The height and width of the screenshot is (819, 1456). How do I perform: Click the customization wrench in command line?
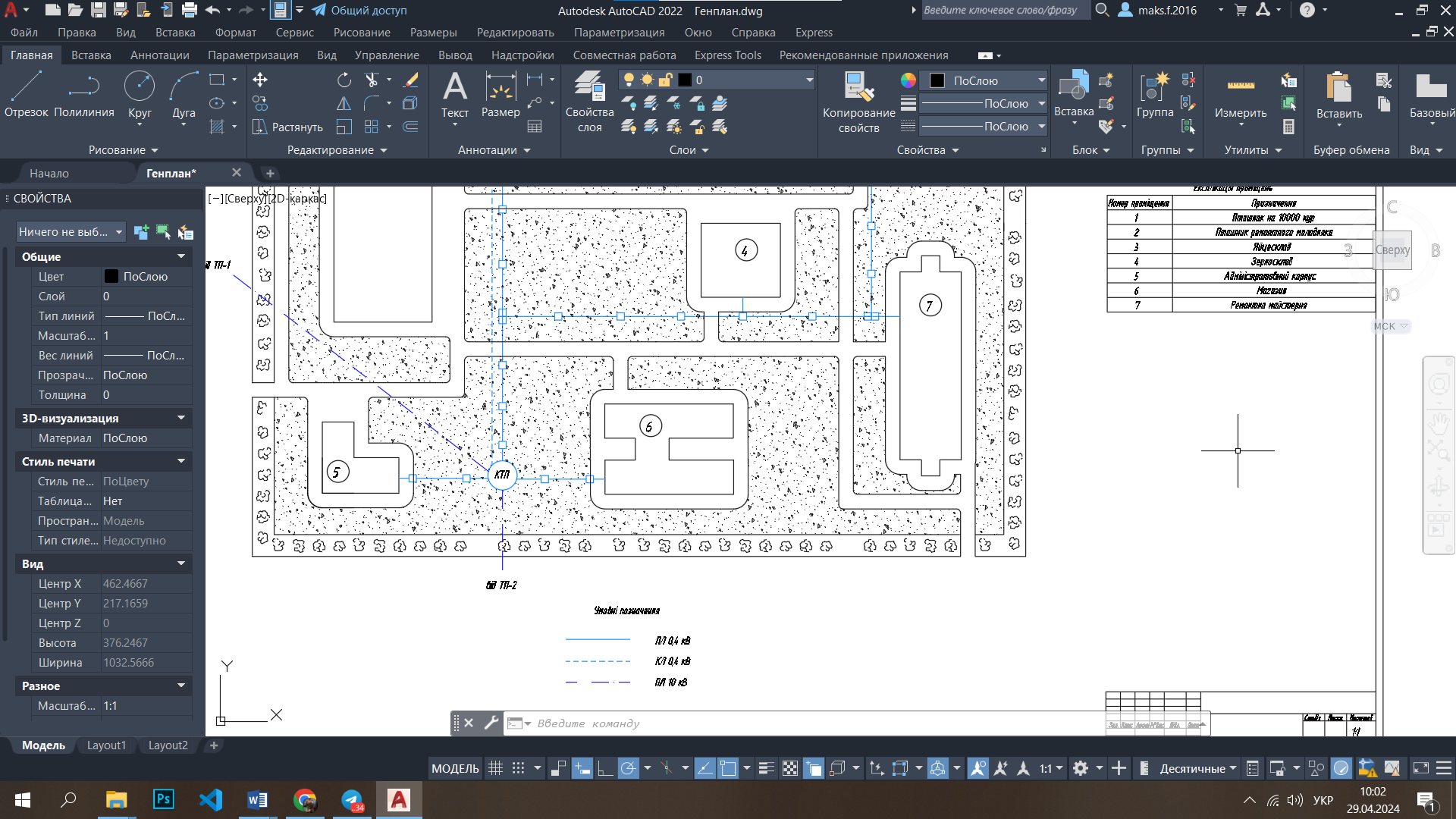point(491,723)
